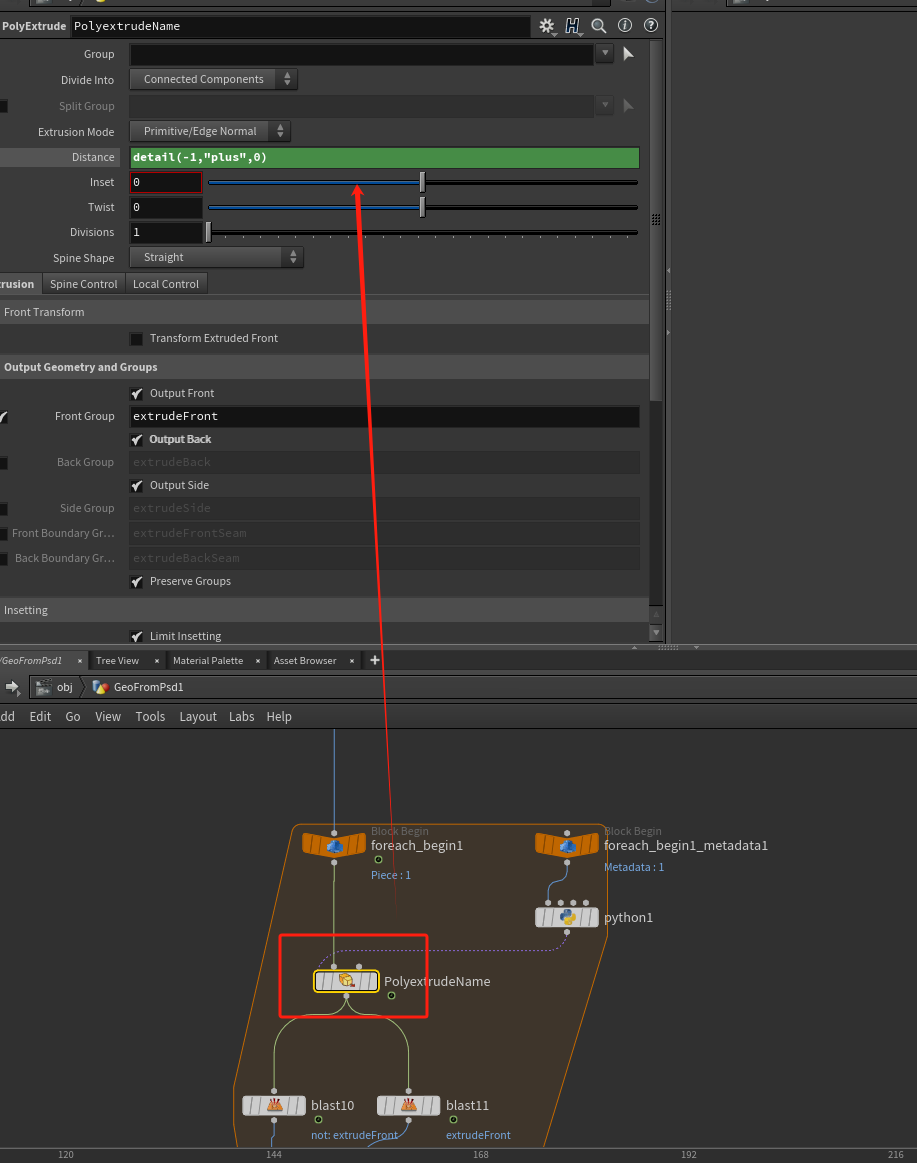917x1163 pixels.
Task: Click the Group selection arrow icon
Action: [628, 54]
